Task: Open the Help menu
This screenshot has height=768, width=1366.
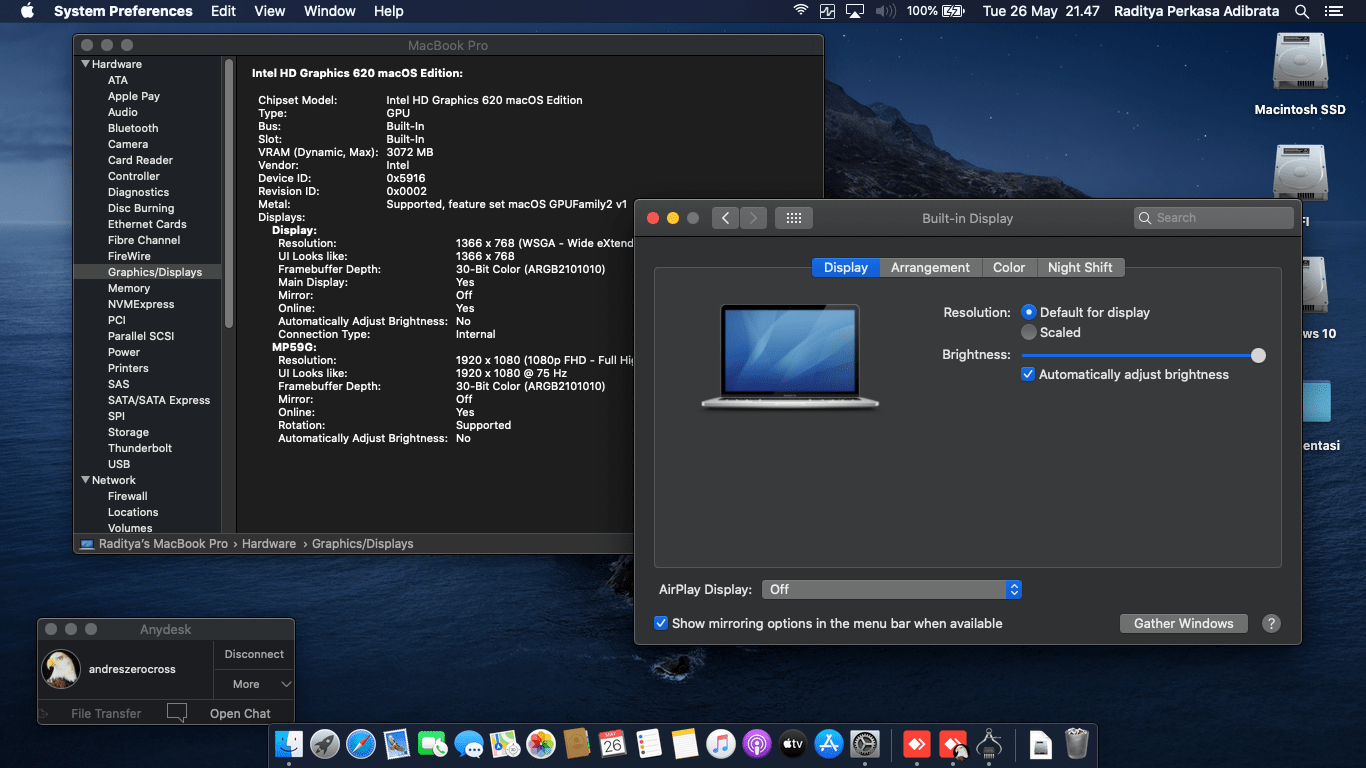Action: [389, 11]
